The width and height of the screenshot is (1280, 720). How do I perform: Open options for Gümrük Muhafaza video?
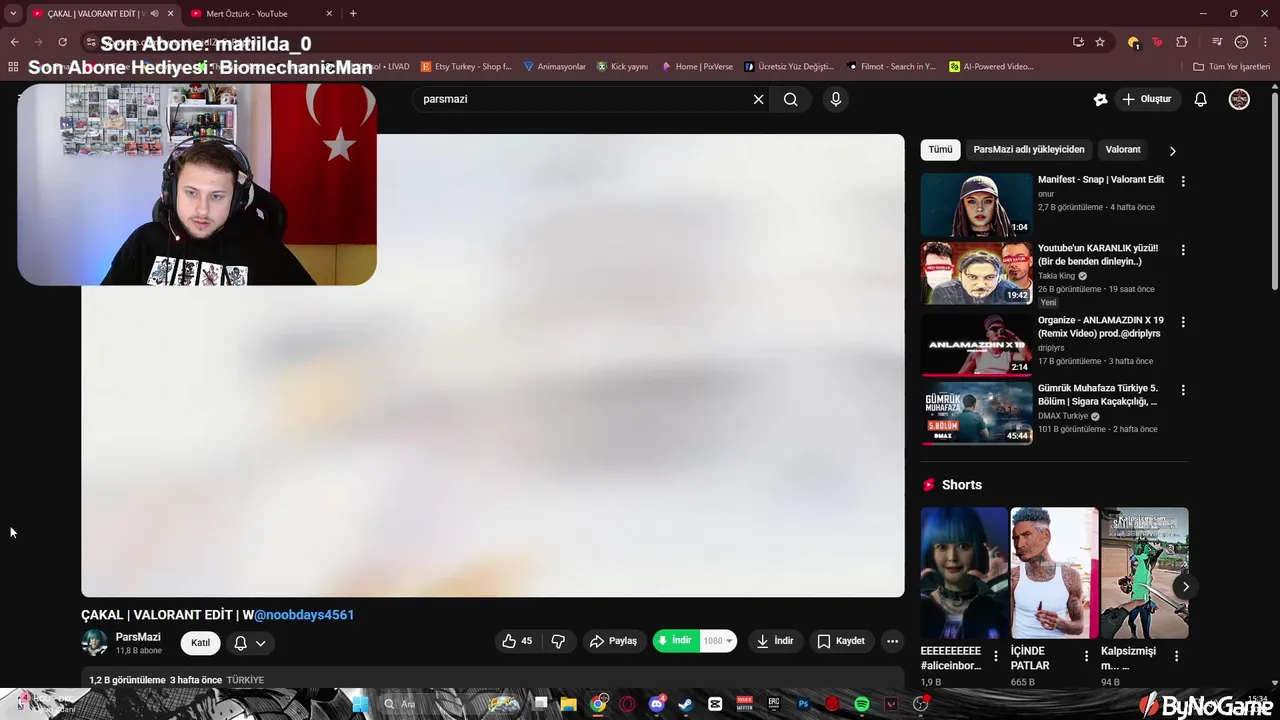pos(1183,390)
